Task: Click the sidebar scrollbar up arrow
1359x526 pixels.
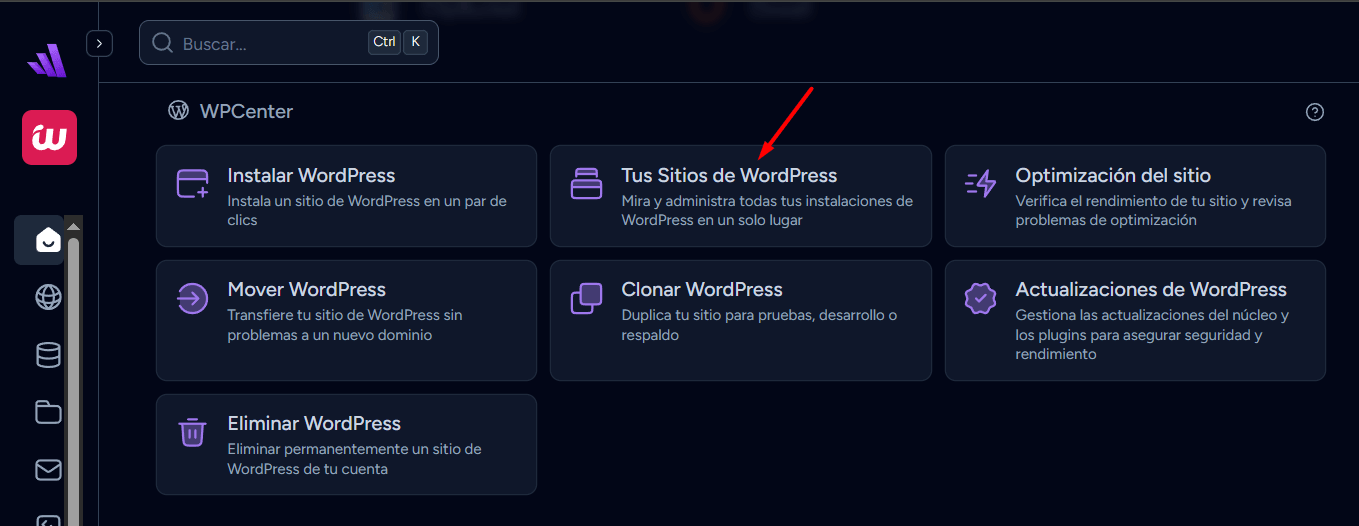Action: pyautogui.click(x=73, y=227)
